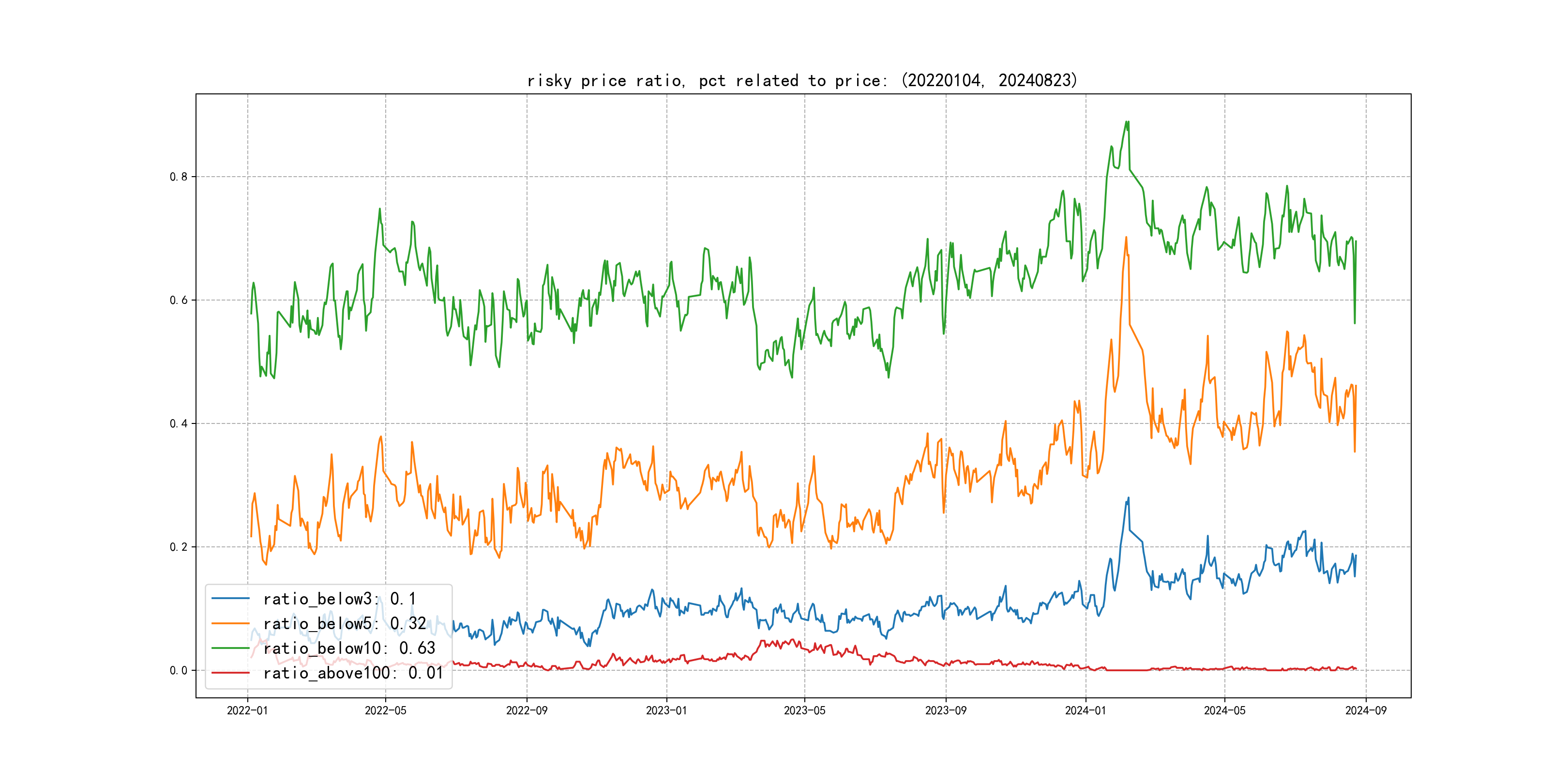
Task: Click the 0.8 y-axis tick label
Action: coord(179,177)
